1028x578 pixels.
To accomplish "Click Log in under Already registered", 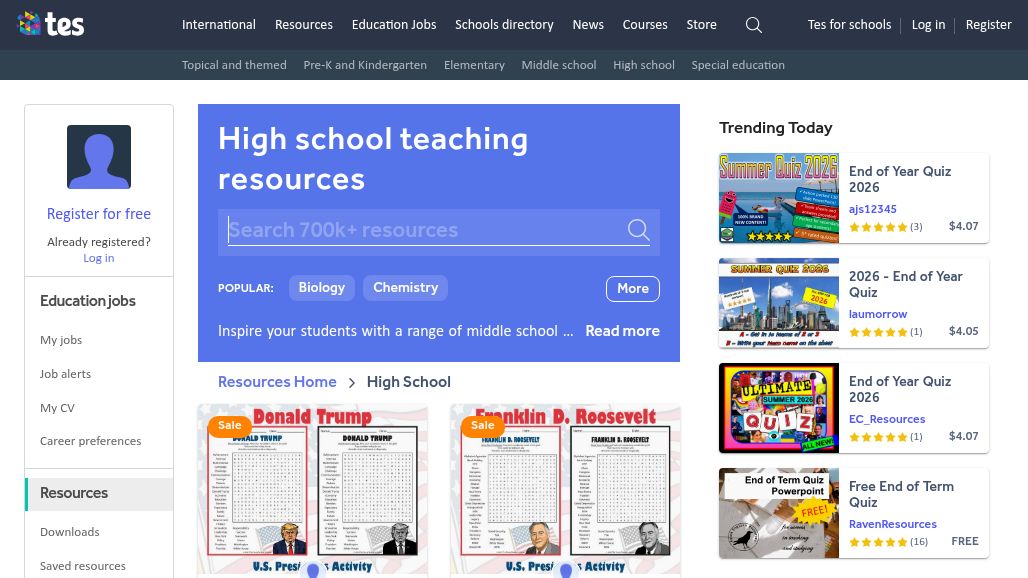I will pos(99,258).
